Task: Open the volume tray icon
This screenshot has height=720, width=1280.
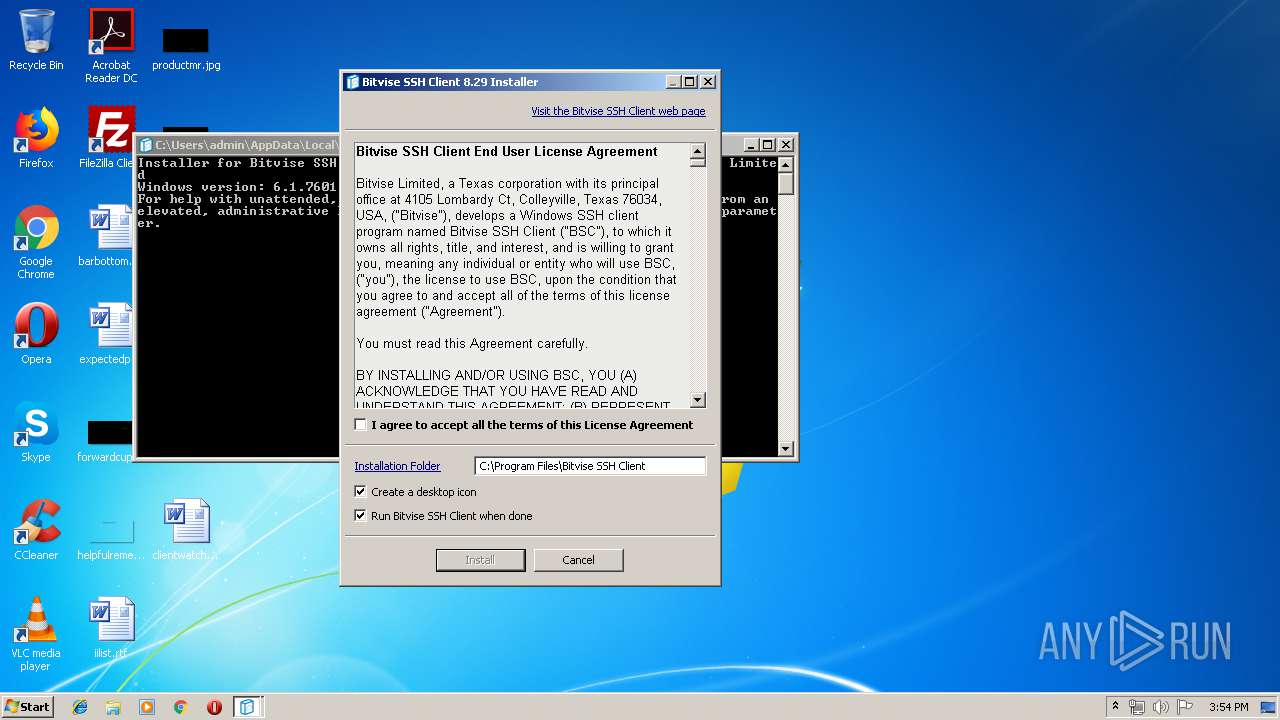Action: (x=1161, y=707)
